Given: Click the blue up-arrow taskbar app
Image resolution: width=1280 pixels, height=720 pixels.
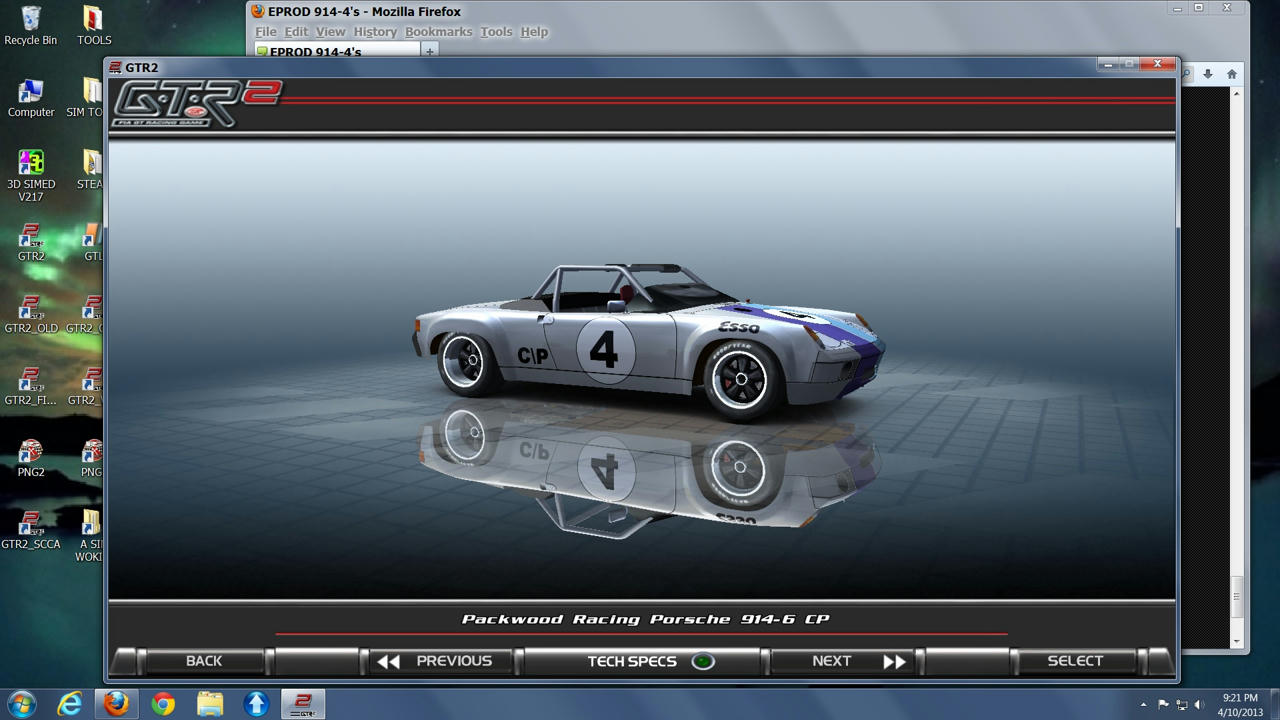Looking at the screenshot, I should click(256, 703).
